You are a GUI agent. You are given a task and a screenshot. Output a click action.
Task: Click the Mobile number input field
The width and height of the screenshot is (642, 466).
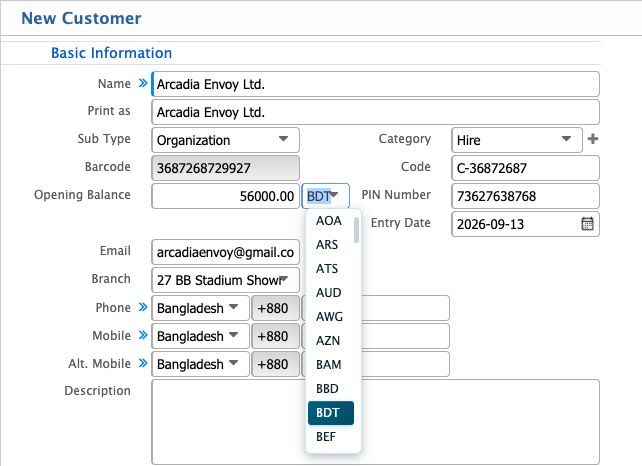(x=405, y=336)
